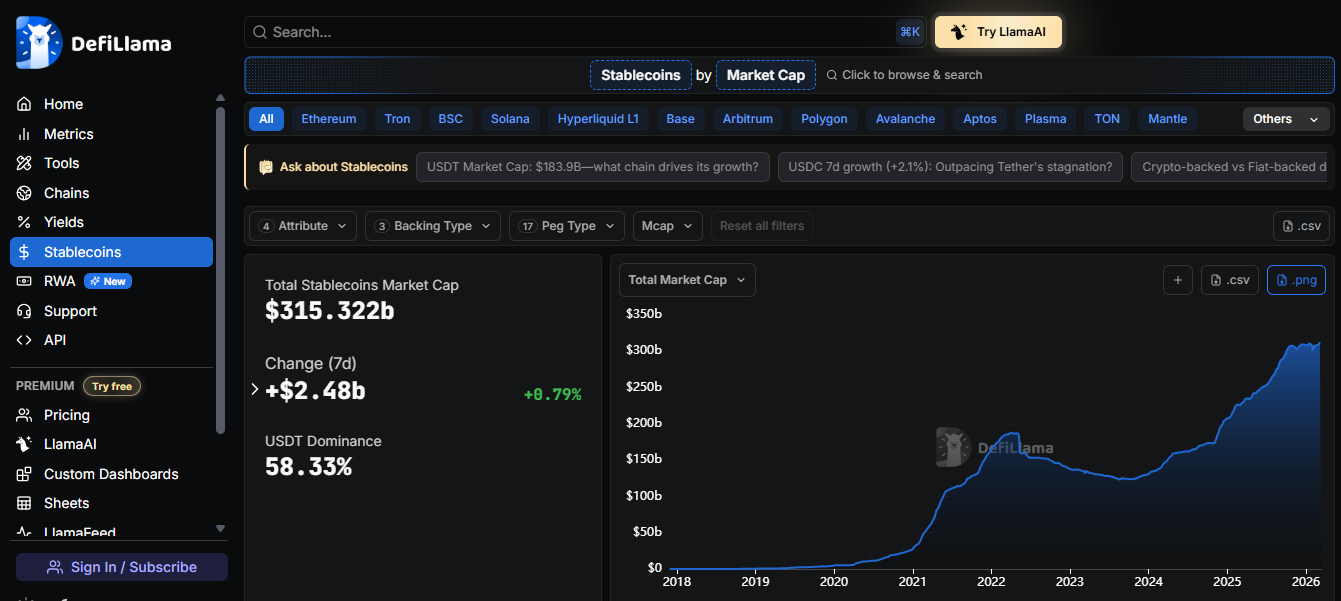Click Sign In / Subscribe button
The height and width of the screenshot is (601, 1341).
(122, 567)
